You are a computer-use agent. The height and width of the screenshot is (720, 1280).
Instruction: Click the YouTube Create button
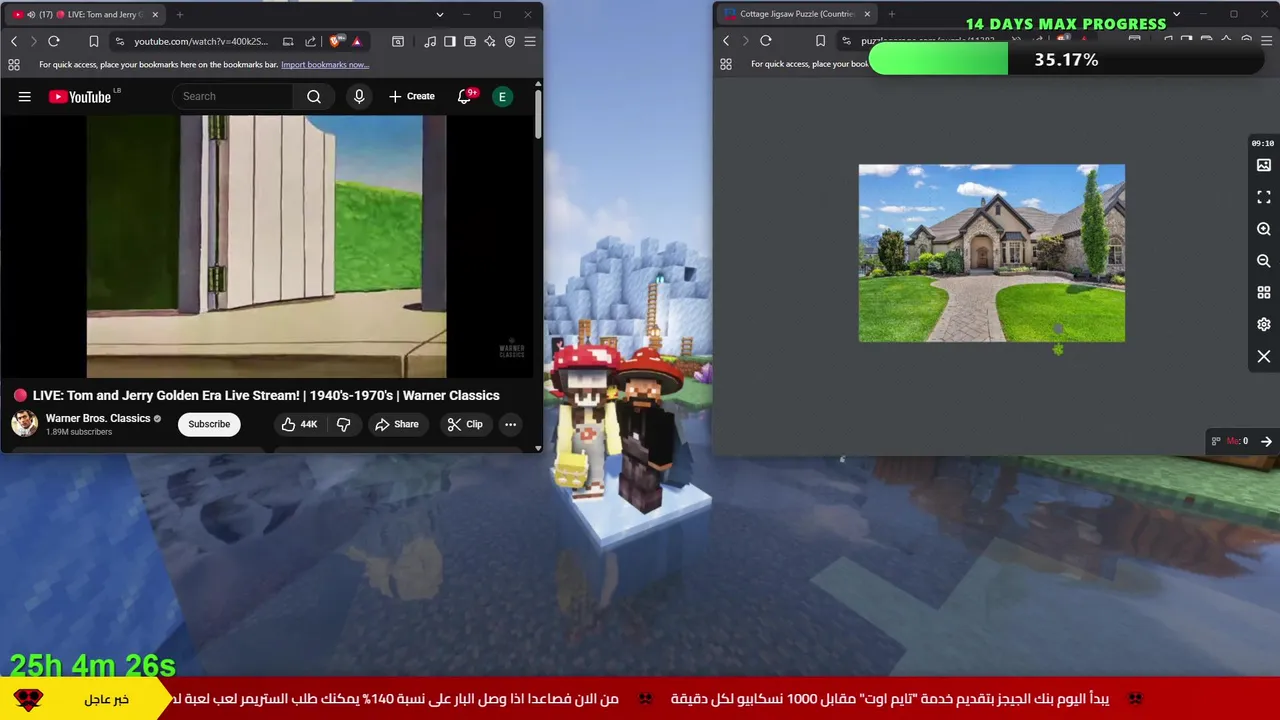point(411,96)
